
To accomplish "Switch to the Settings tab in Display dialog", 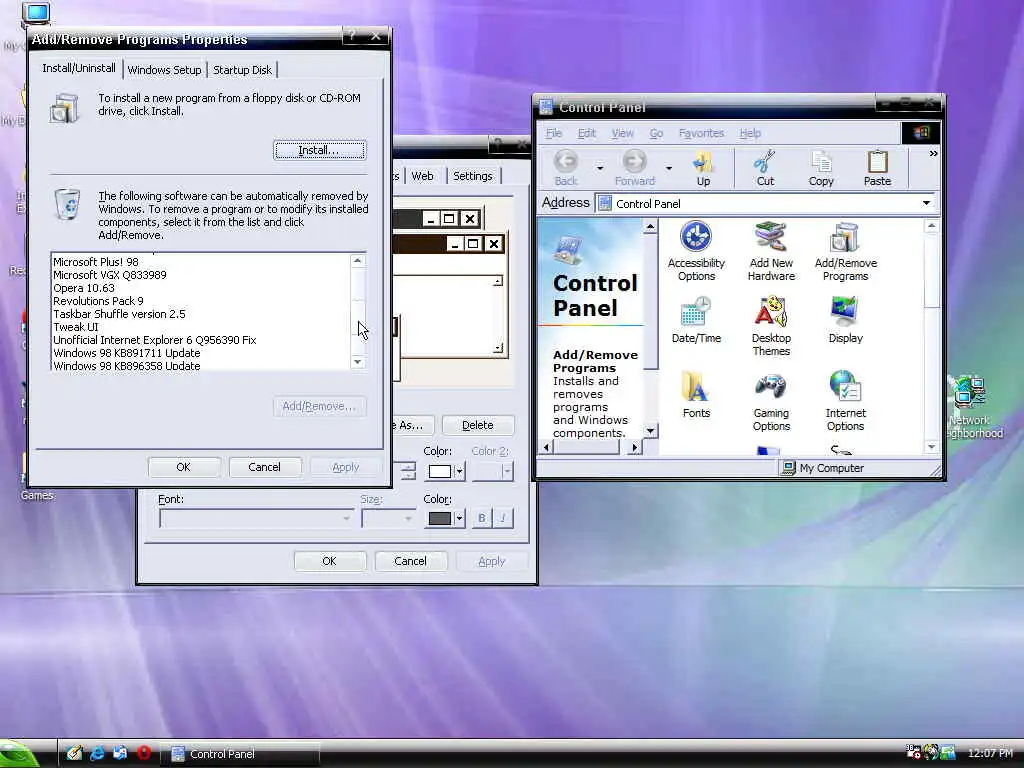I will point(472,176).
